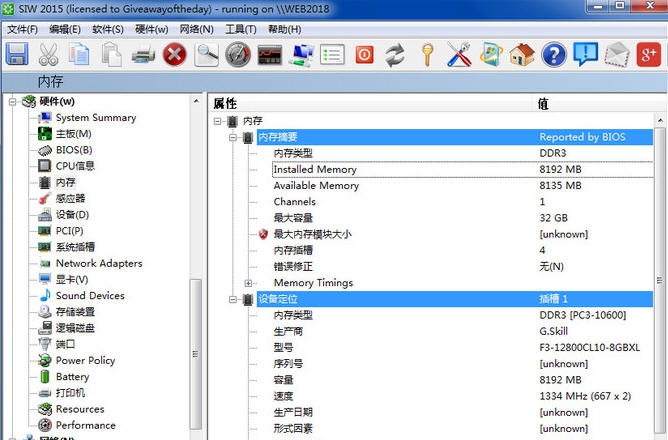Click the mail envelope toolbar icon
The image size is (668, 440).
(617, 55)
